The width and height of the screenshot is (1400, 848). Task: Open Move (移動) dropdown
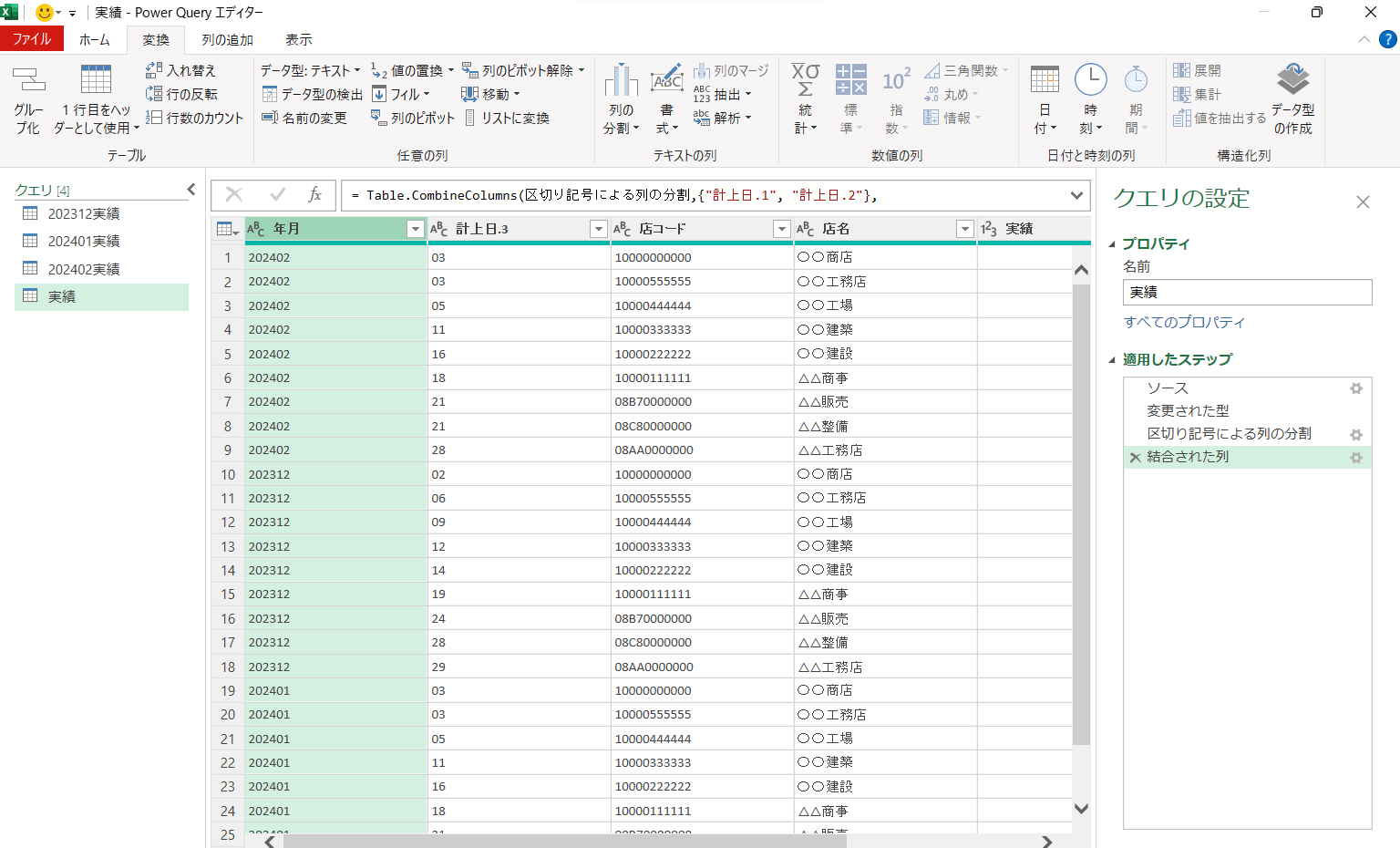point(490,94)
